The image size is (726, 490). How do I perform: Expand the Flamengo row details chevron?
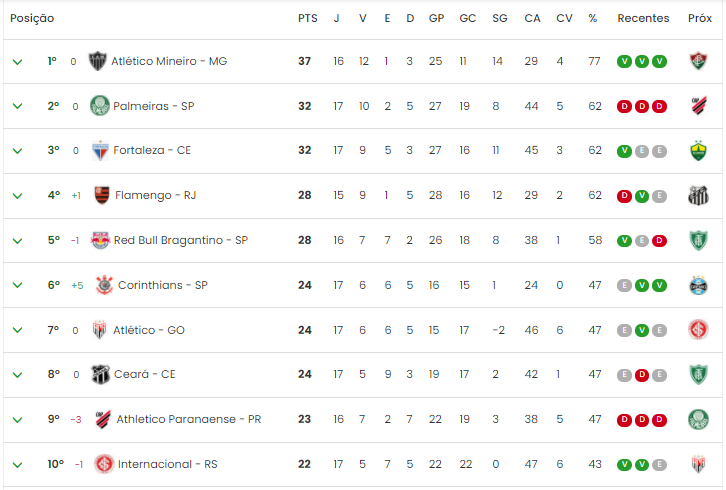(18, 196)
